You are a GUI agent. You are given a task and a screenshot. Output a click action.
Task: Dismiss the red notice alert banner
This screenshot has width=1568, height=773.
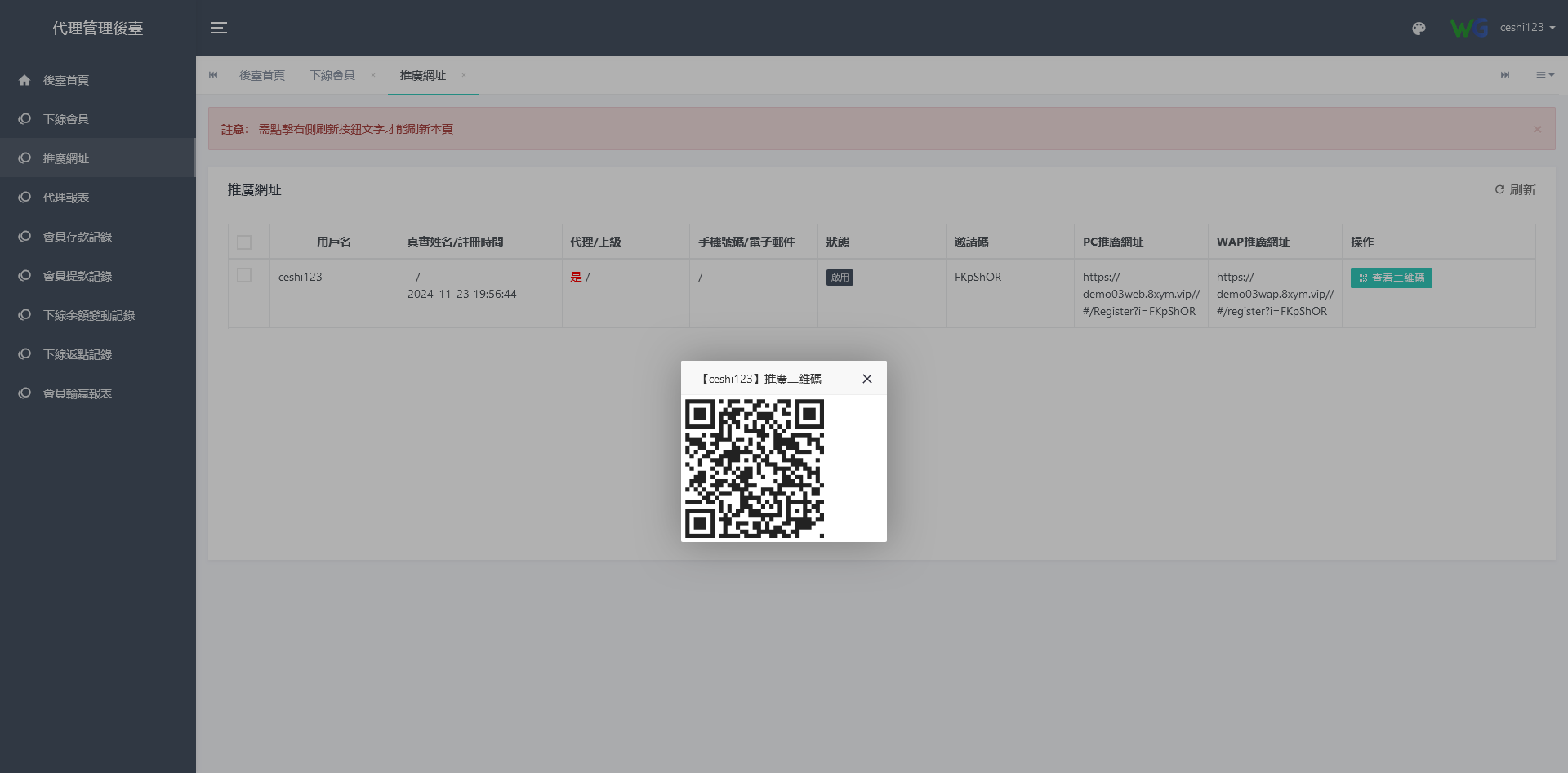point(1537,129)
